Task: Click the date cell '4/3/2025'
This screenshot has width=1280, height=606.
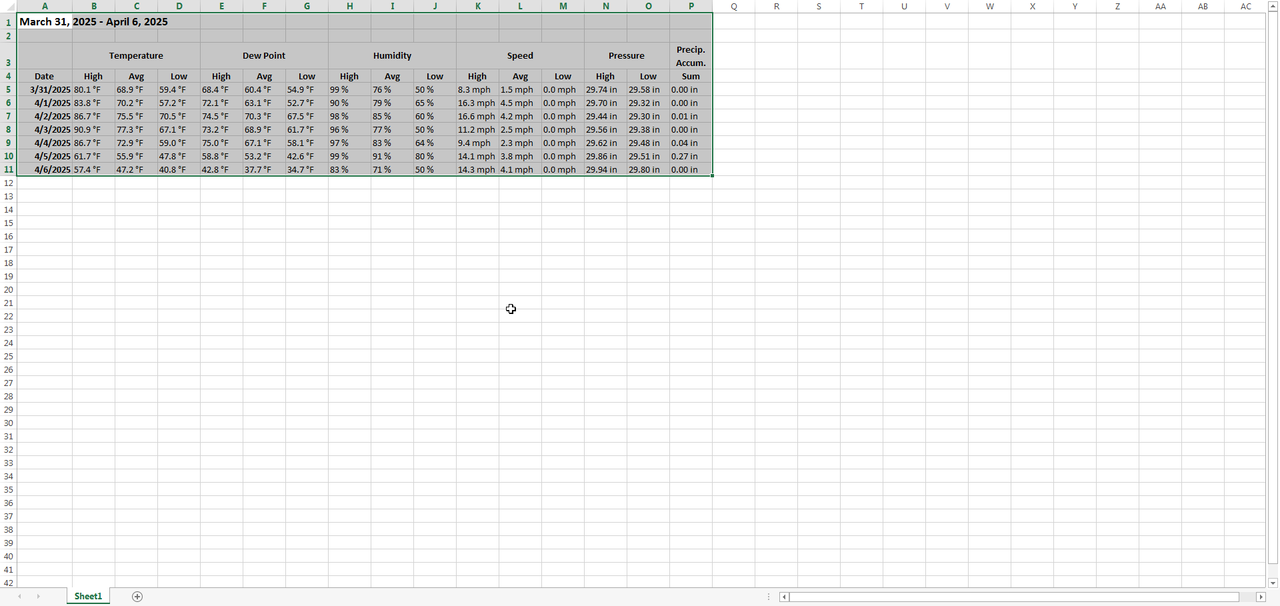Action: tap(45, 129)
